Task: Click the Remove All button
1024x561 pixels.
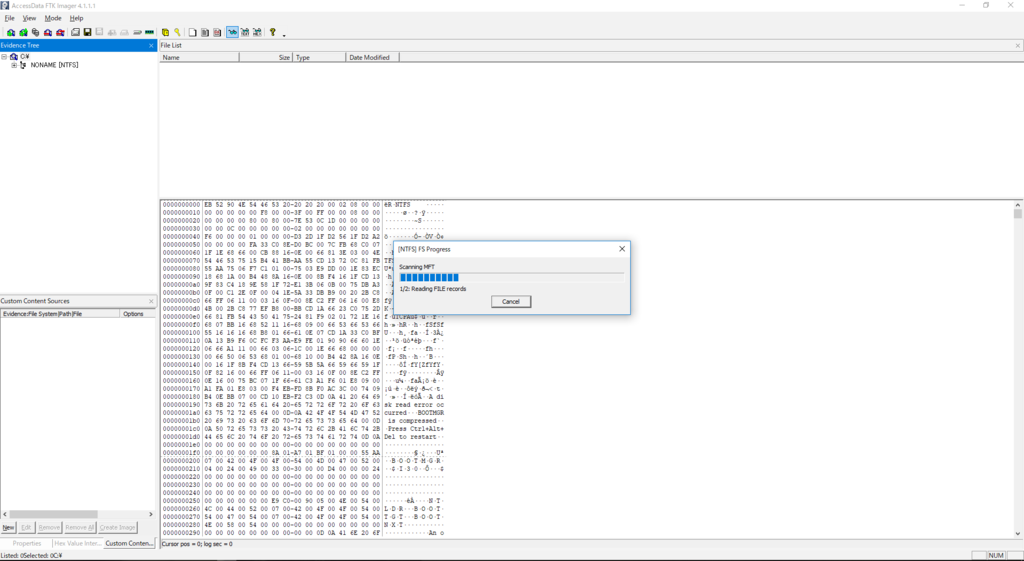Action: [80, 528]
